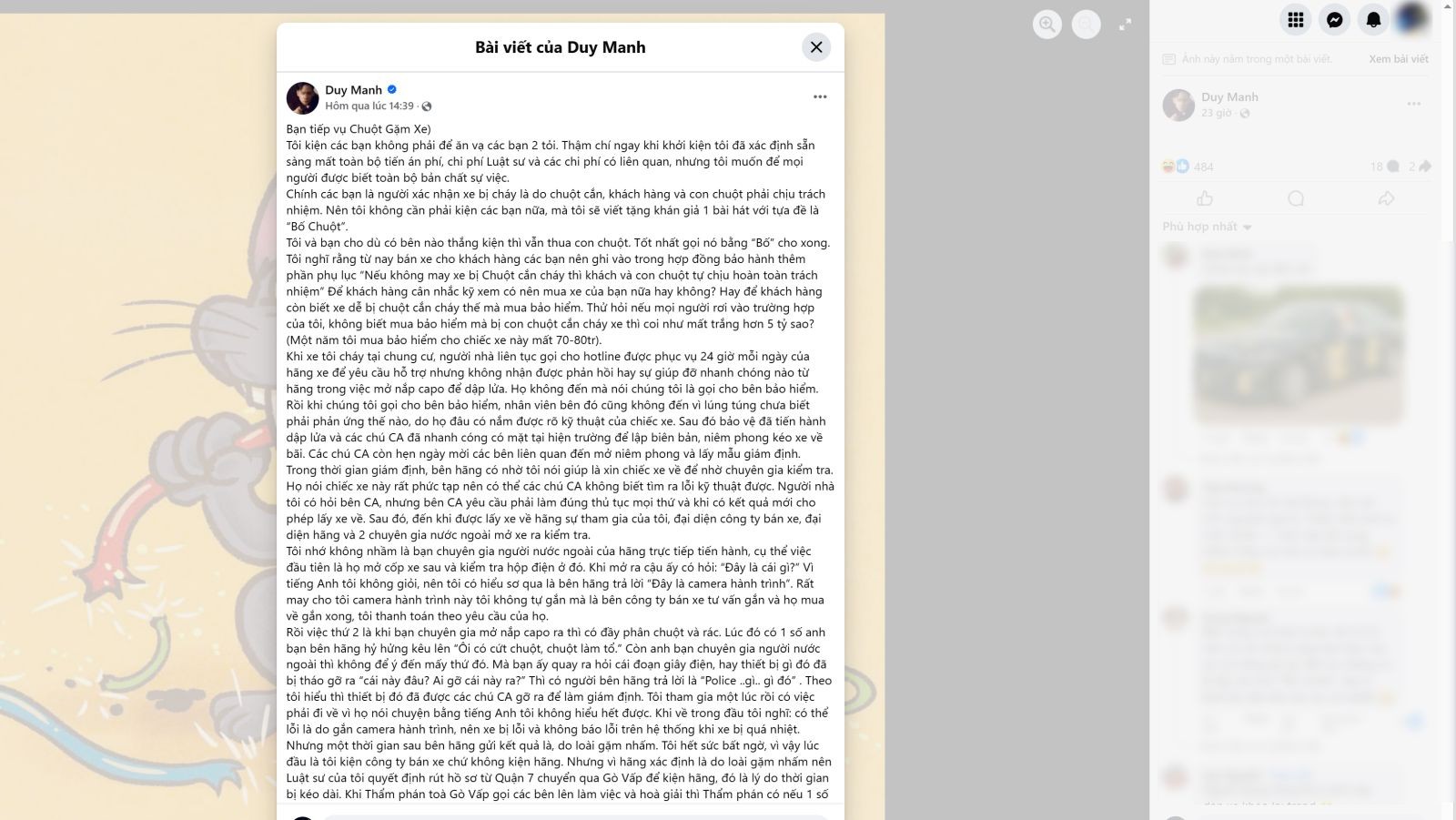Like the photo with thumbs-up button
The width and height of the screenshot is (1456, 820).
pos(1206,198)
